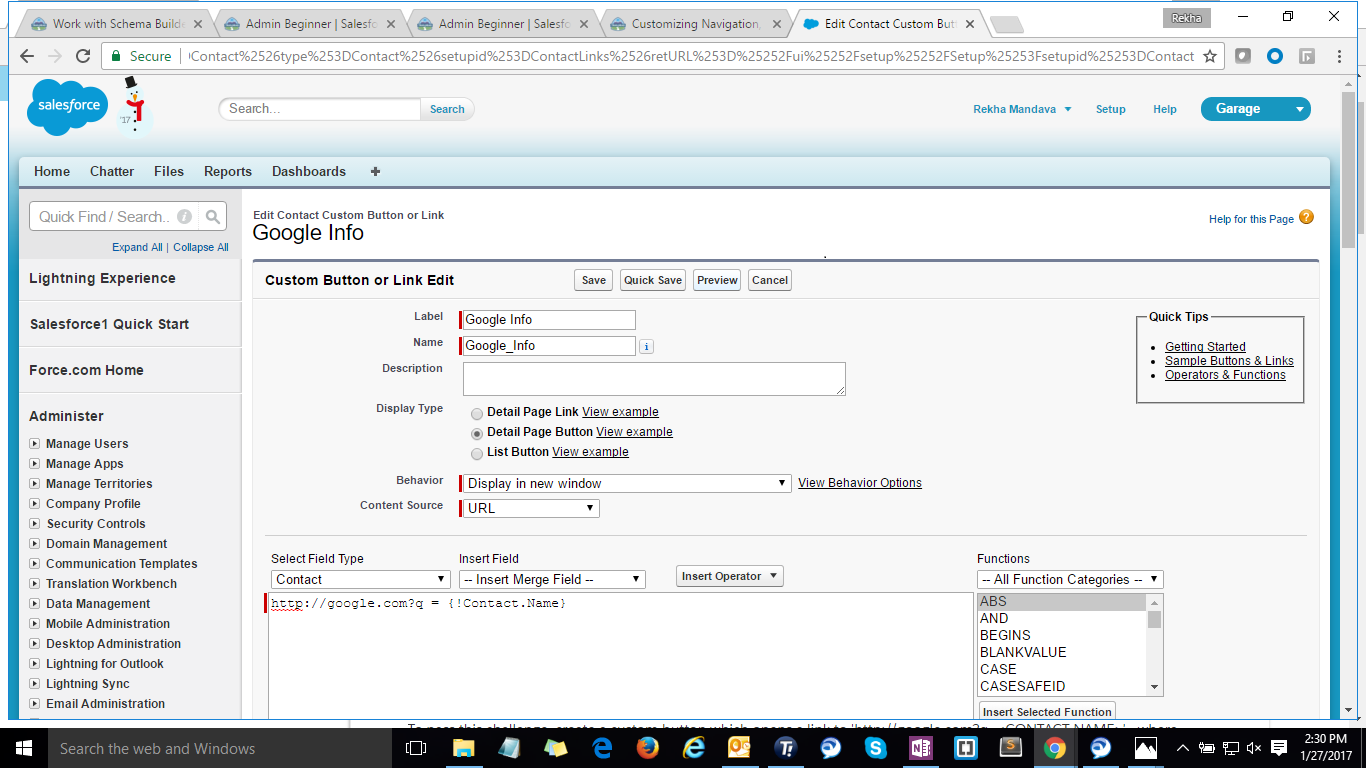Open OneNote from the taskbar
The height and width of the screenshot is (768, 1366).
point(921,748)
